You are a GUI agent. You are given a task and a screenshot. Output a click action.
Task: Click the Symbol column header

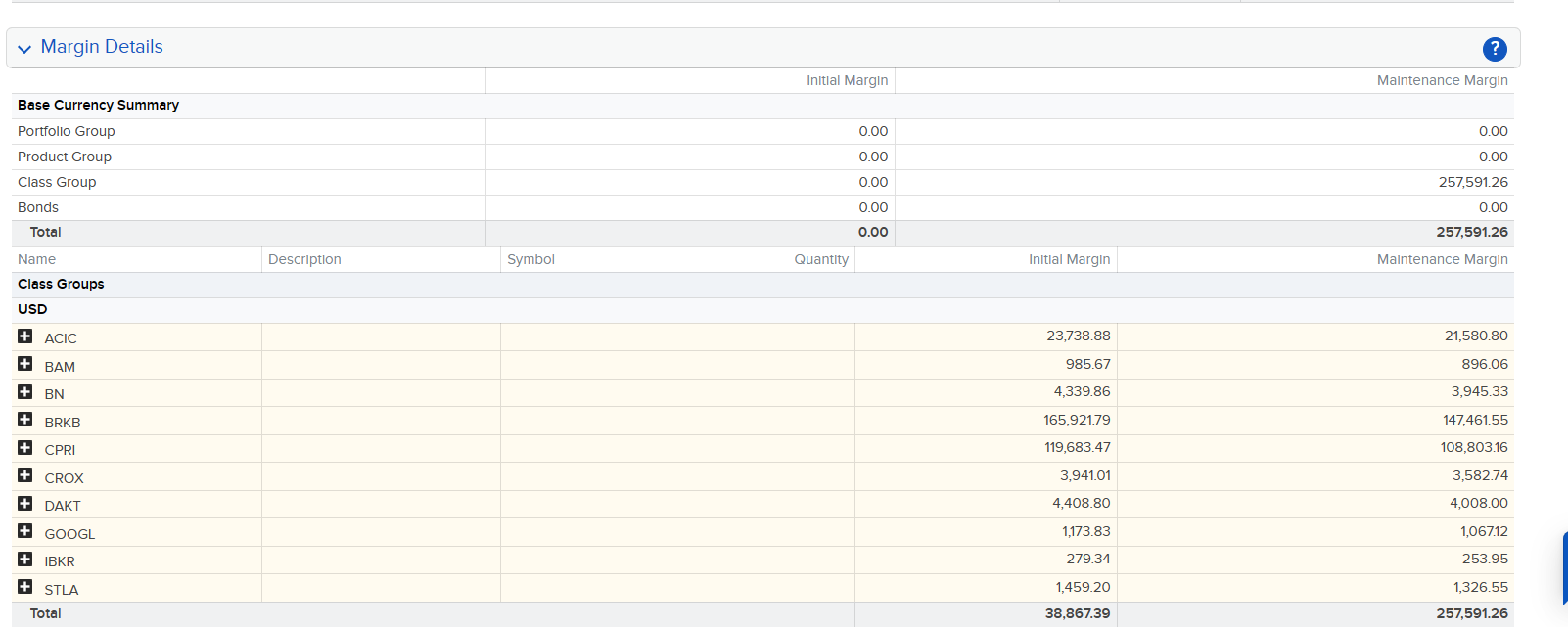tap(530, 259)
